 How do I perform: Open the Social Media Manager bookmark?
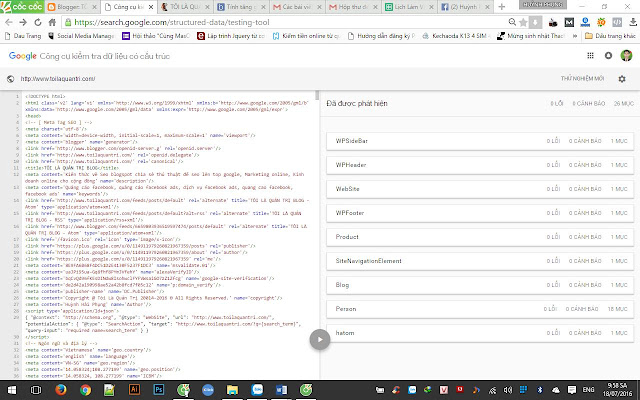tap(81, 36)
